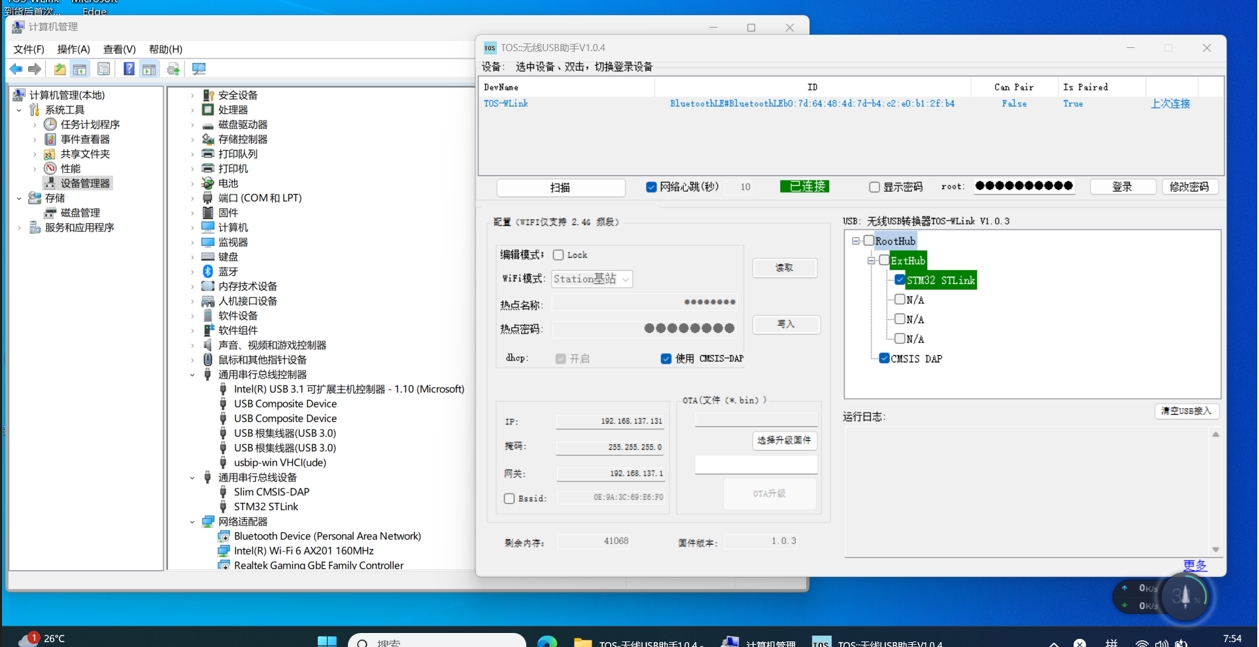The height and width of the screenshot is (647, 1259).
Task: Click the Forward arrow in Computer Management toolbar
Action: point(34,69)
